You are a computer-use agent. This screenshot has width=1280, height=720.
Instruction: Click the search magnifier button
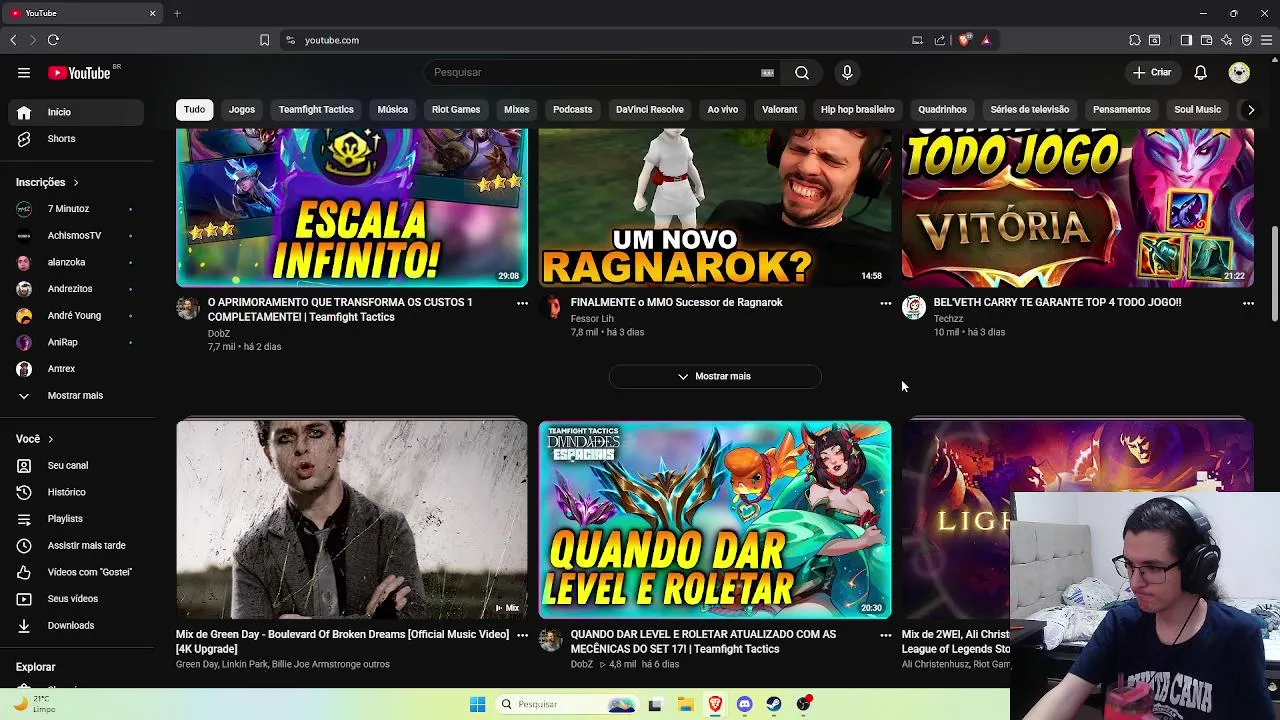click(802, 72)
